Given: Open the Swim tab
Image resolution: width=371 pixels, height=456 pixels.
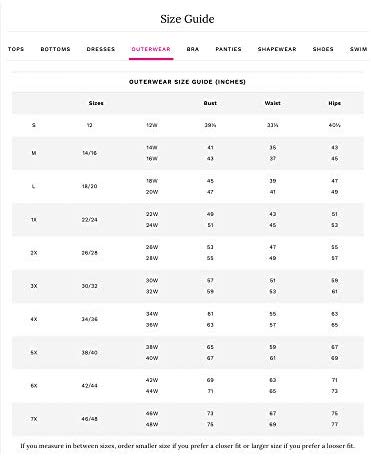Looking at the screenshot, I should coord(359,49).
